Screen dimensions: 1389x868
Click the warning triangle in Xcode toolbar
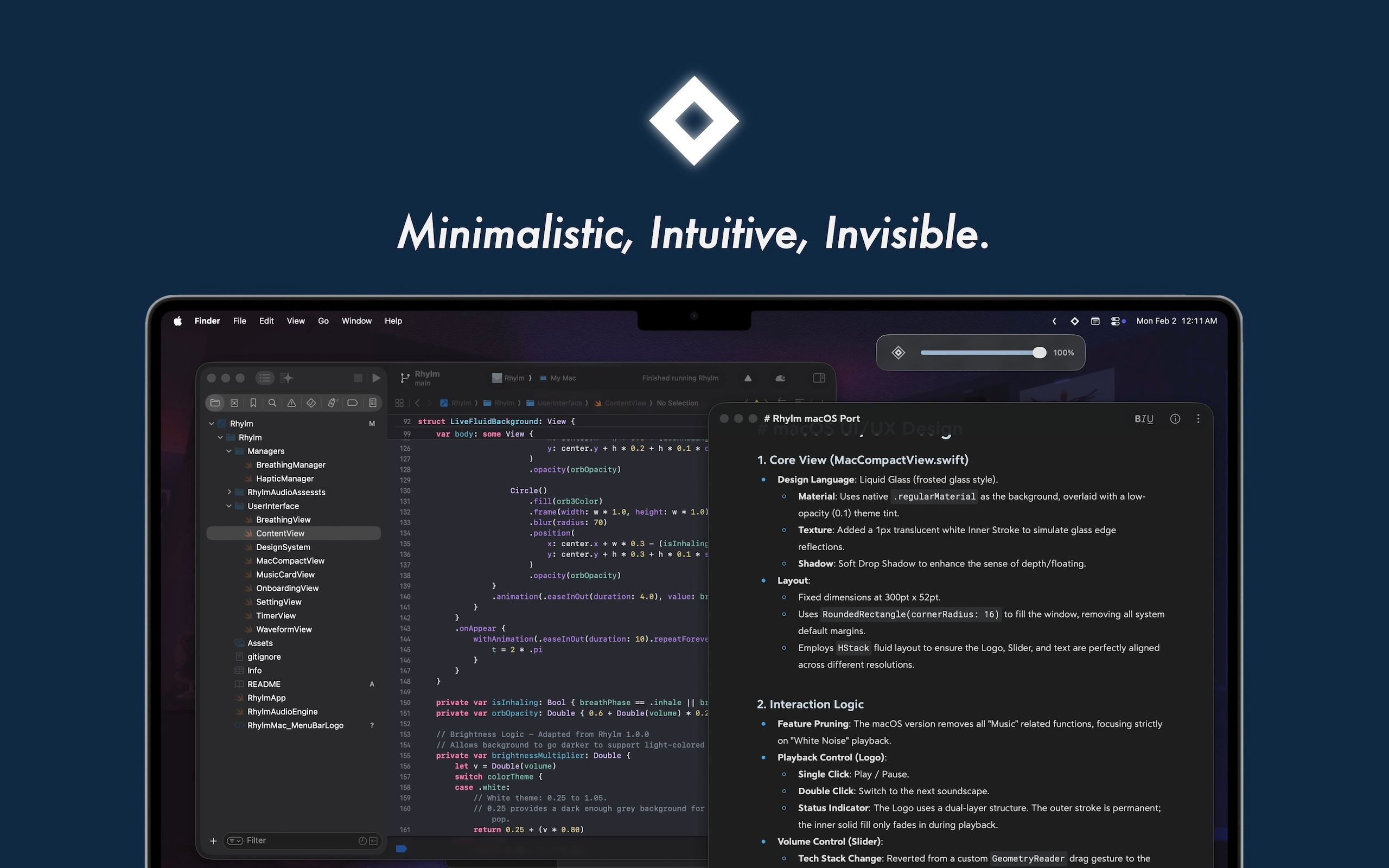748,378
